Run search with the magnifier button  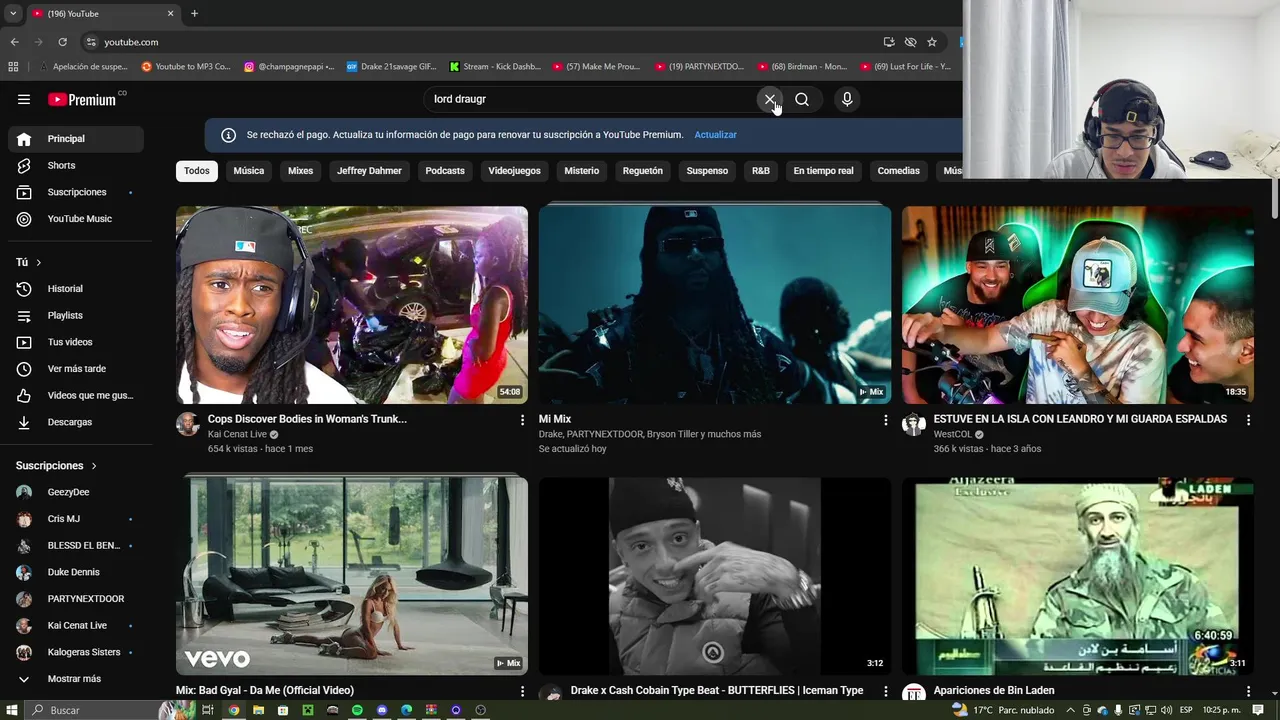tap(802, 99)
